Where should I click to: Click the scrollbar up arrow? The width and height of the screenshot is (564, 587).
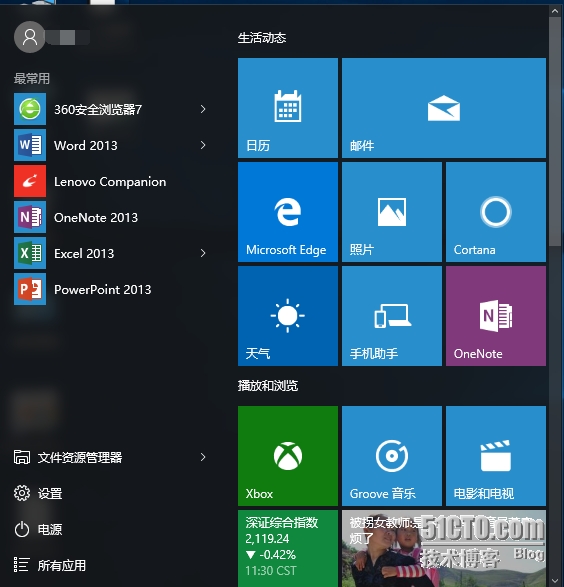555,11
